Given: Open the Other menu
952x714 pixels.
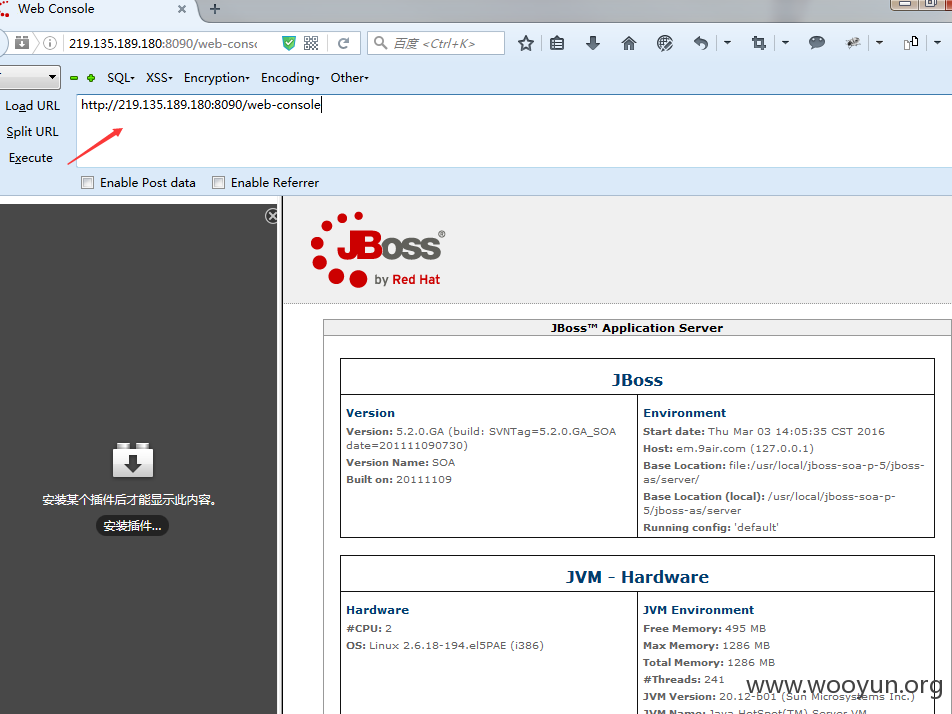Looking at the screenshot, I should pos(350,78).
